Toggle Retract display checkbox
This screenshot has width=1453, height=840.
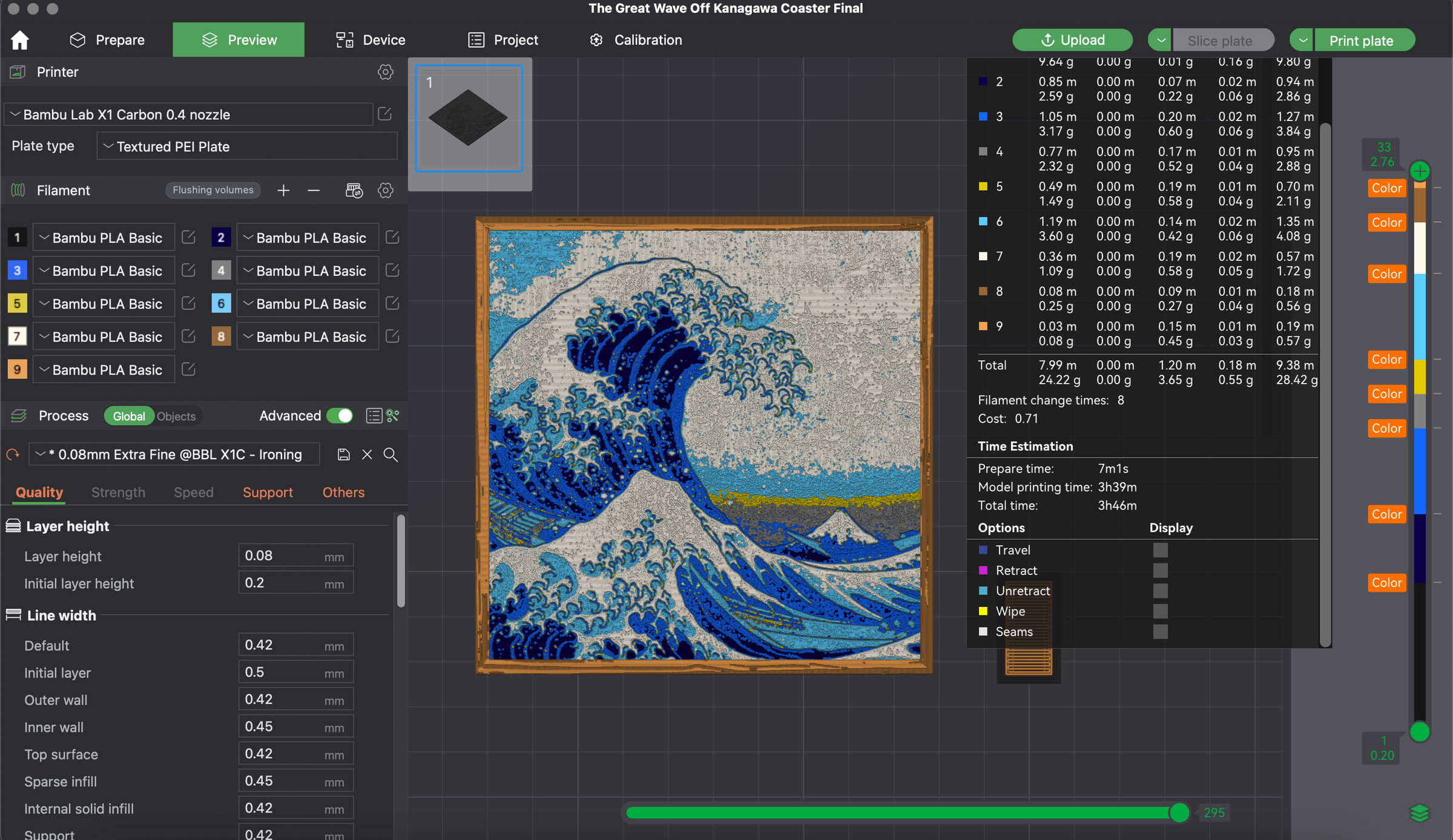[1160, 571]
